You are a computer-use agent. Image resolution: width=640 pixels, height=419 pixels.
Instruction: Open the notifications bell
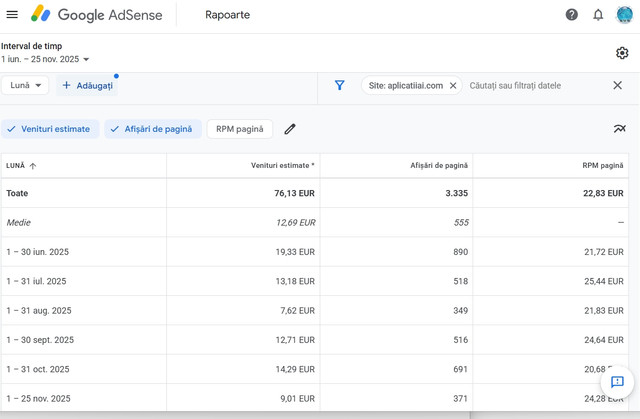(x=598, y=15)
